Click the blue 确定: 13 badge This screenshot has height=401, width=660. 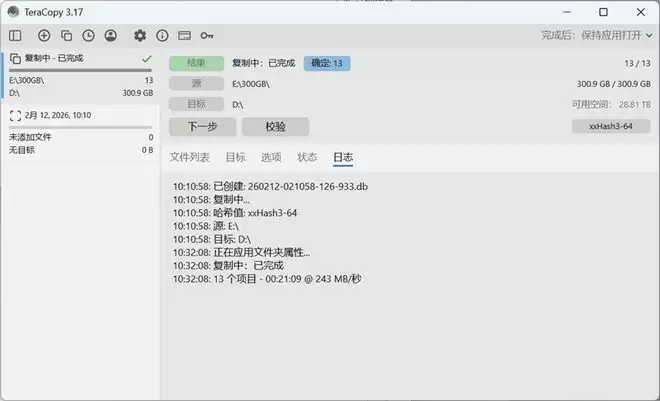click(x=327, y=63)
